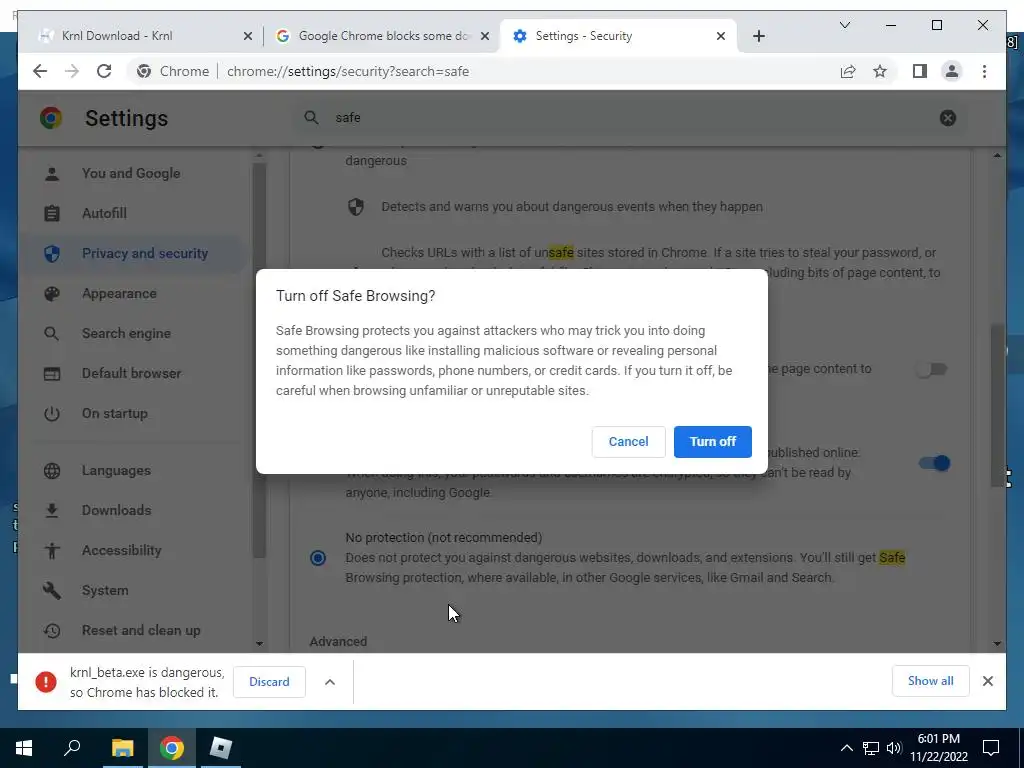Screen dimensions: 1024x768
Task: Clear the settings search text
Action: point(948,118)
